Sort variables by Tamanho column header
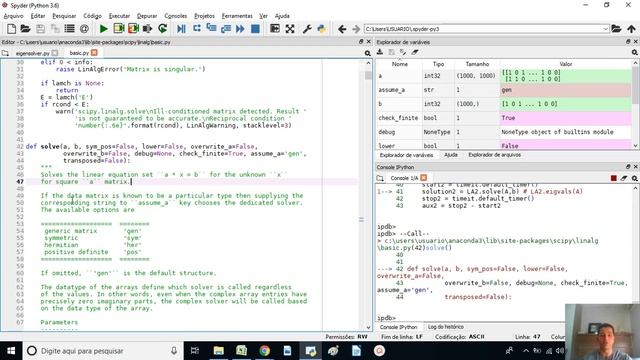 point(477,64)
